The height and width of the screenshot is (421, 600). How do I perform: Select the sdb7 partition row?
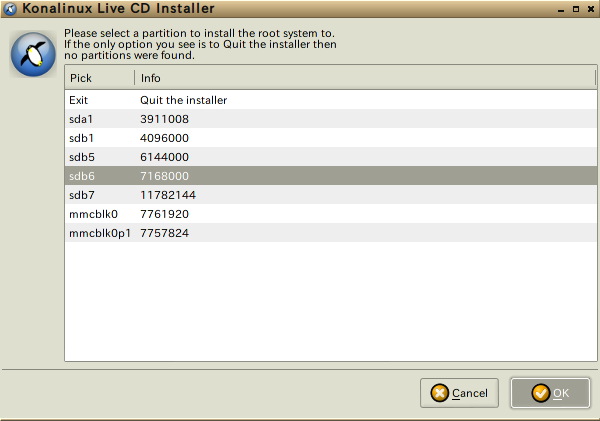click(331, 195)
